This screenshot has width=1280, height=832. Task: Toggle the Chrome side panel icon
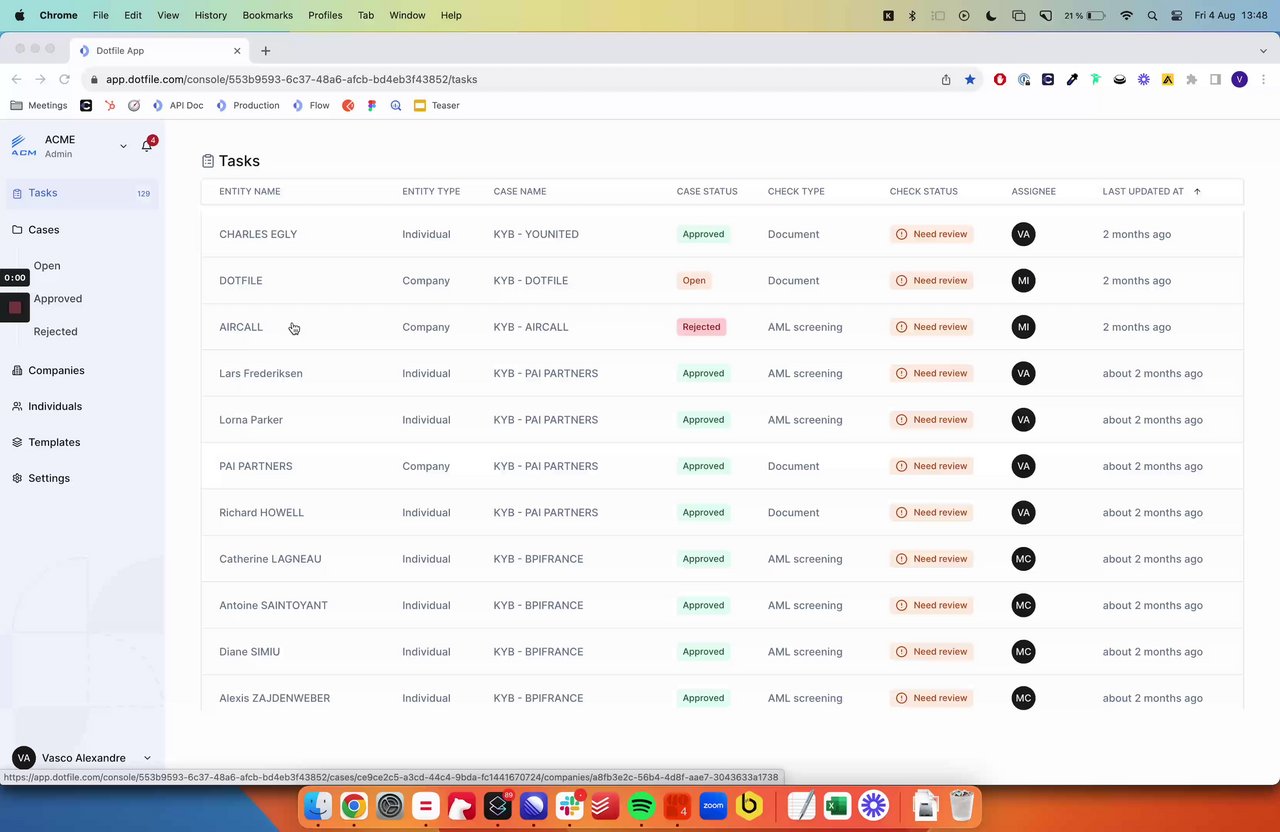1215,79
